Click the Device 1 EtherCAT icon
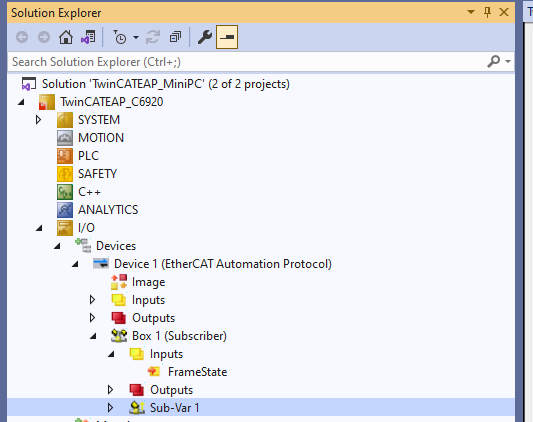The image size is (533, 422). pos(101,264)
